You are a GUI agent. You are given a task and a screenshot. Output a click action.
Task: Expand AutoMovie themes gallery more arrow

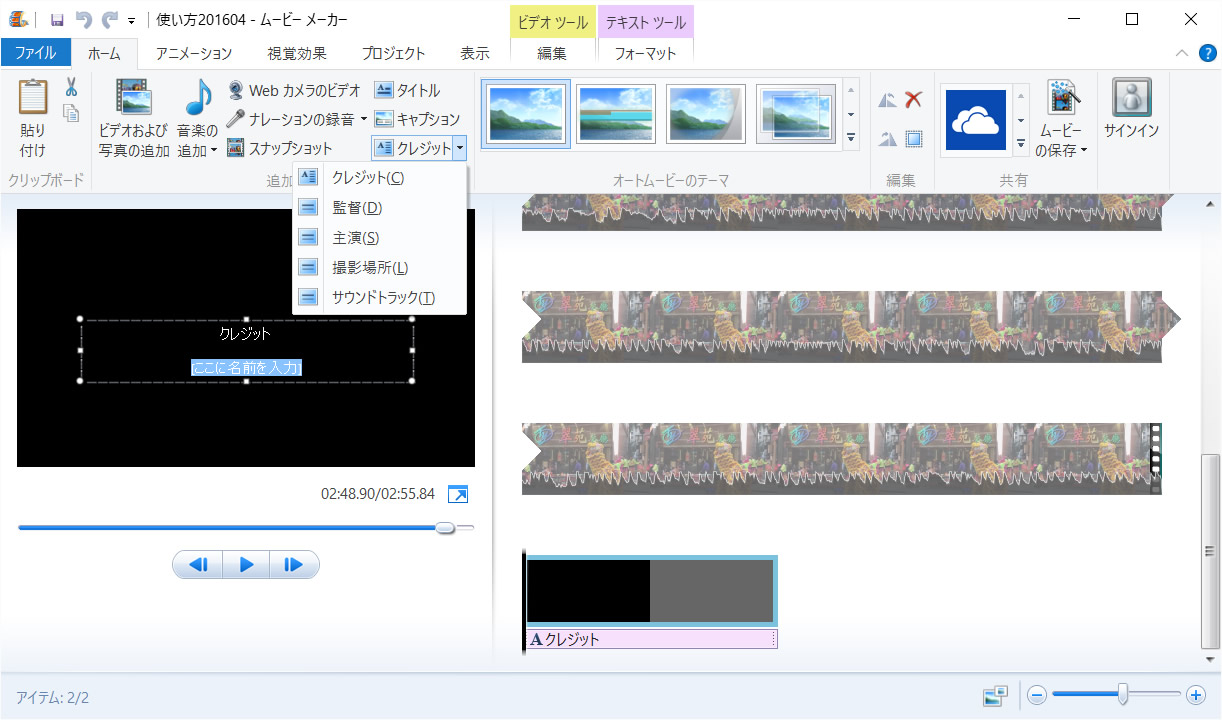(851, 138)
